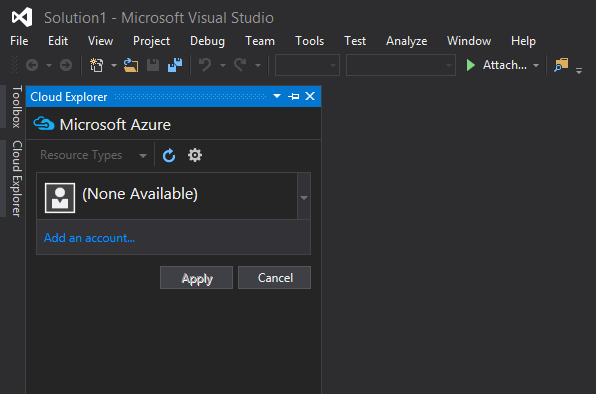
Task: Refresh the Cloud Explorer resources
Action: (x=169, y=155)
